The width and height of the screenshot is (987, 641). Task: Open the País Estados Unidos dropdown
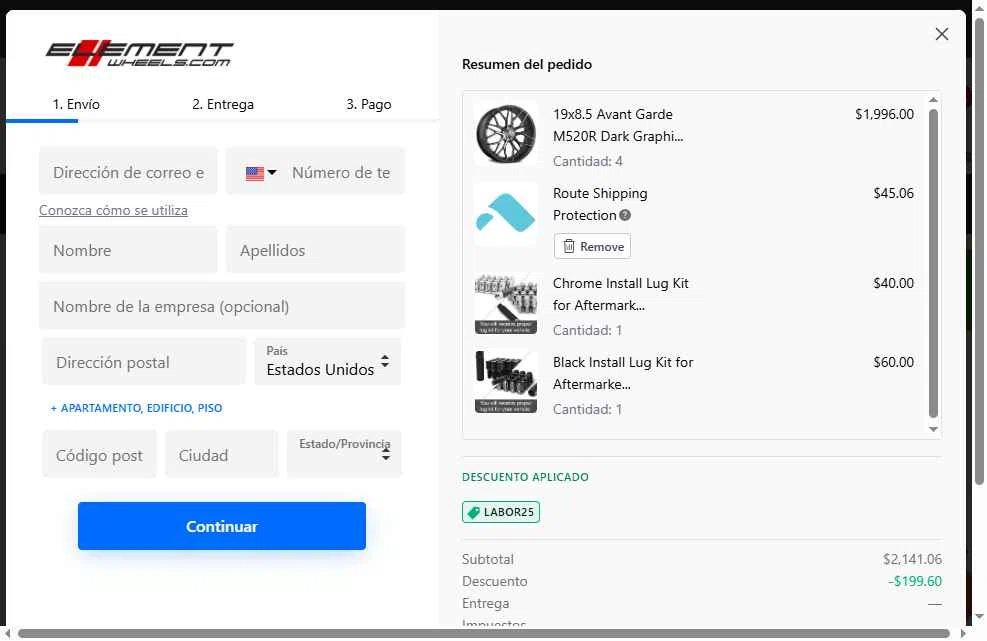click(x=328, y=362)
